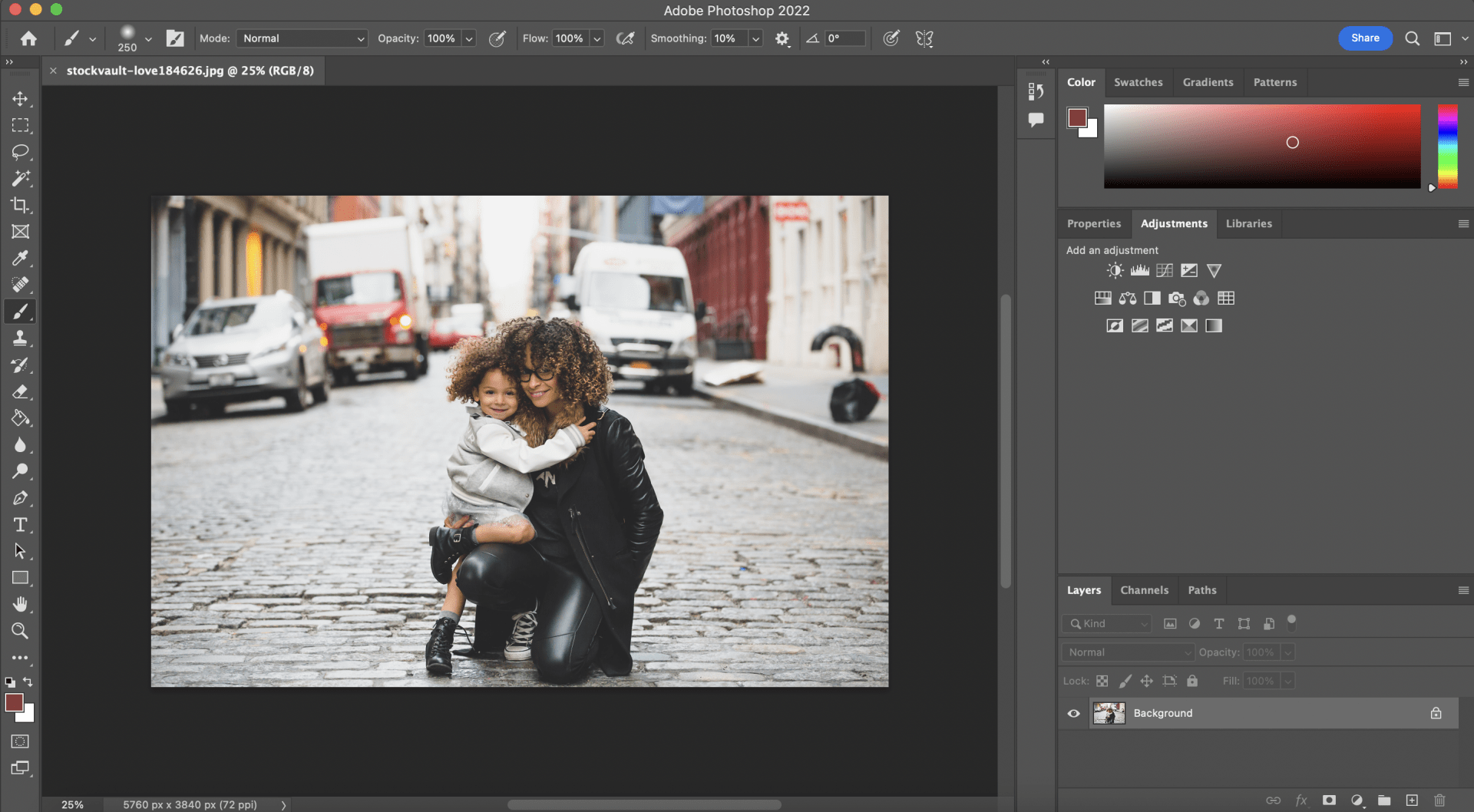Click the Share button
This screenshot has height=812, width=1474.
[x=1365, y=38]
